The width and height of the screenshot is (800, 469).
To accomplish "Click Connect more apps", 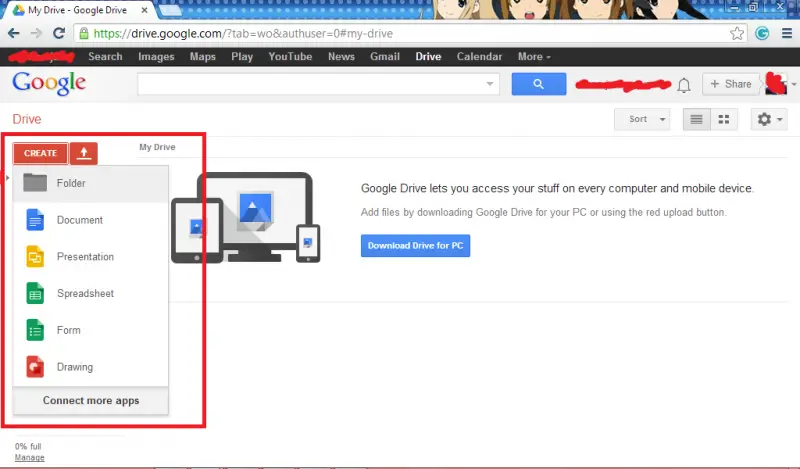I will (91, 401).
